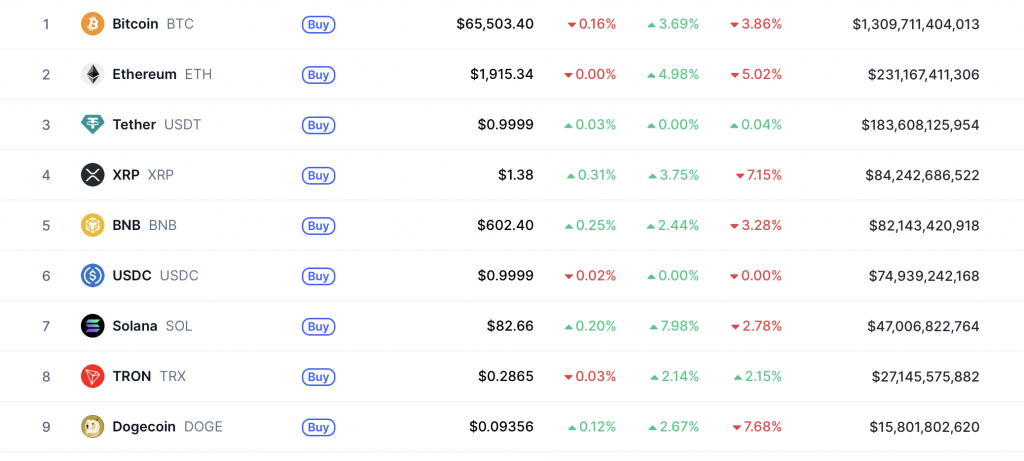
Task: Click the Dogecoin logo icon
Action: click(x=92, y=427)
